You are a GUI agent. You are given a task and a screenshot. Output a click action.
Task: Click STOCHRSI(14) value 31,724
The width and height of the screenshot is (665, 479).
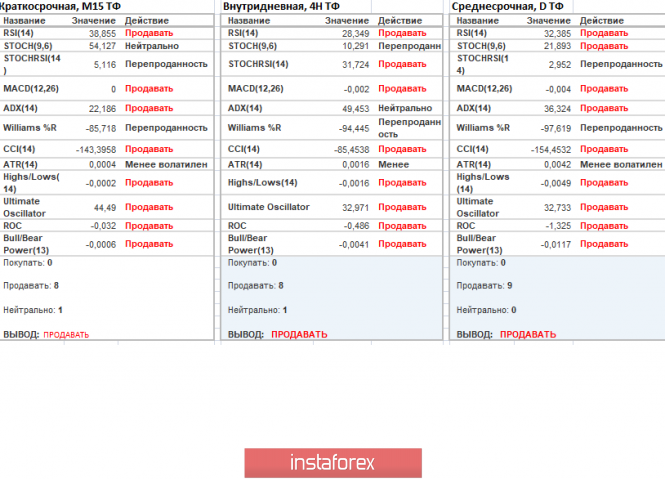(x=356, y=64)
